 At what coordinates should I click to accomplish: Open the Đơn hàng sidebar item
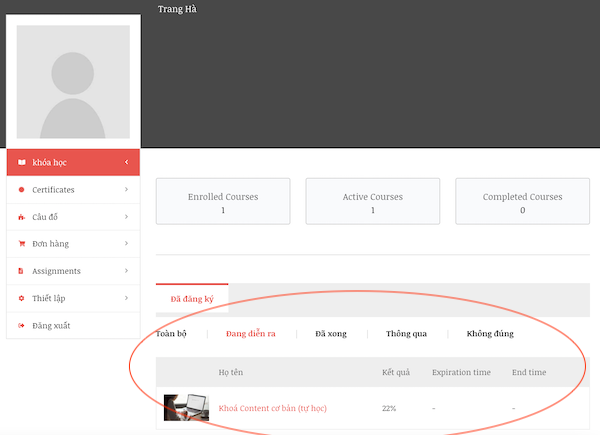click(73, 244)
